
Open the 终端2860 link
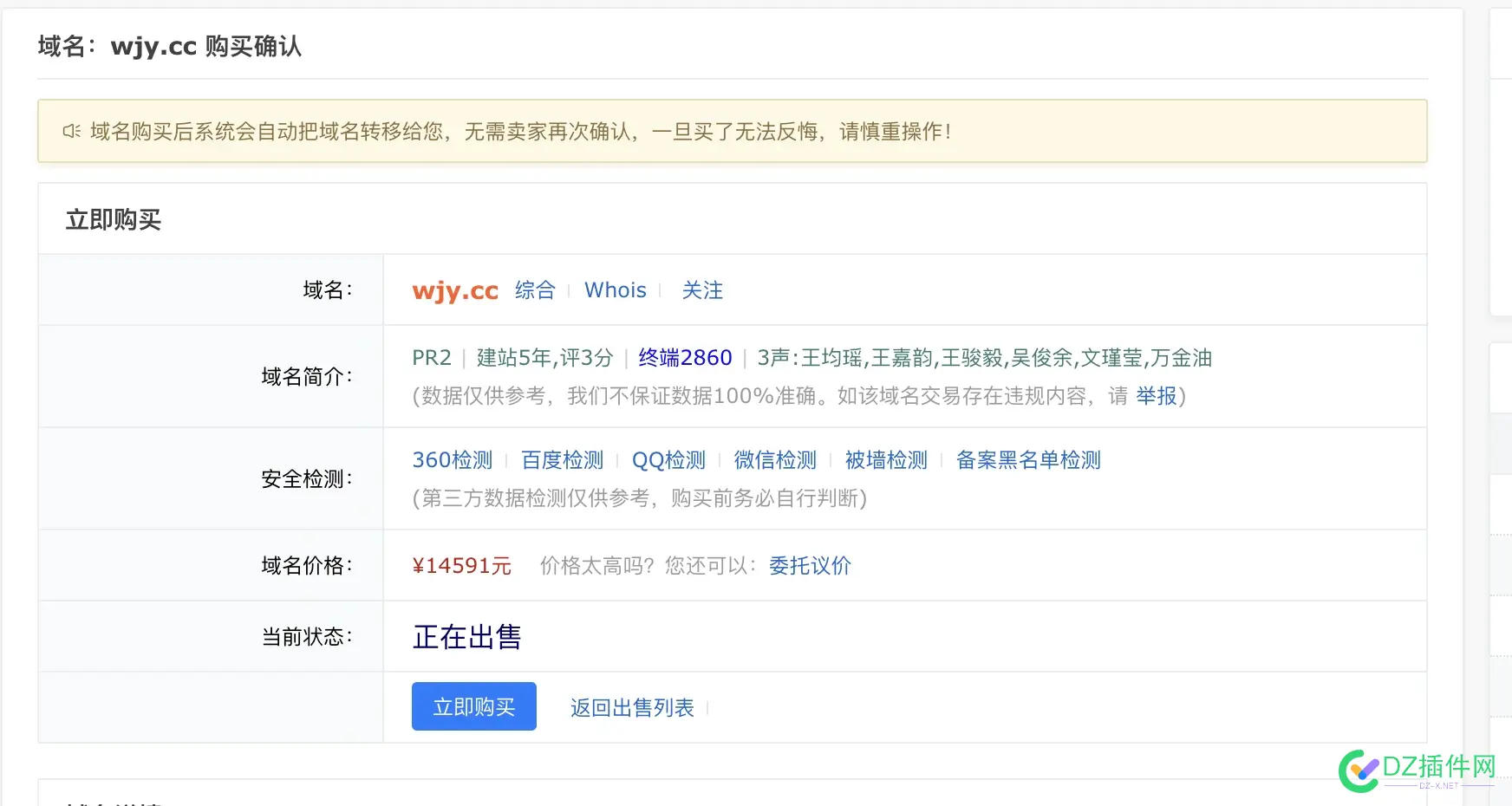pos(685,358)
